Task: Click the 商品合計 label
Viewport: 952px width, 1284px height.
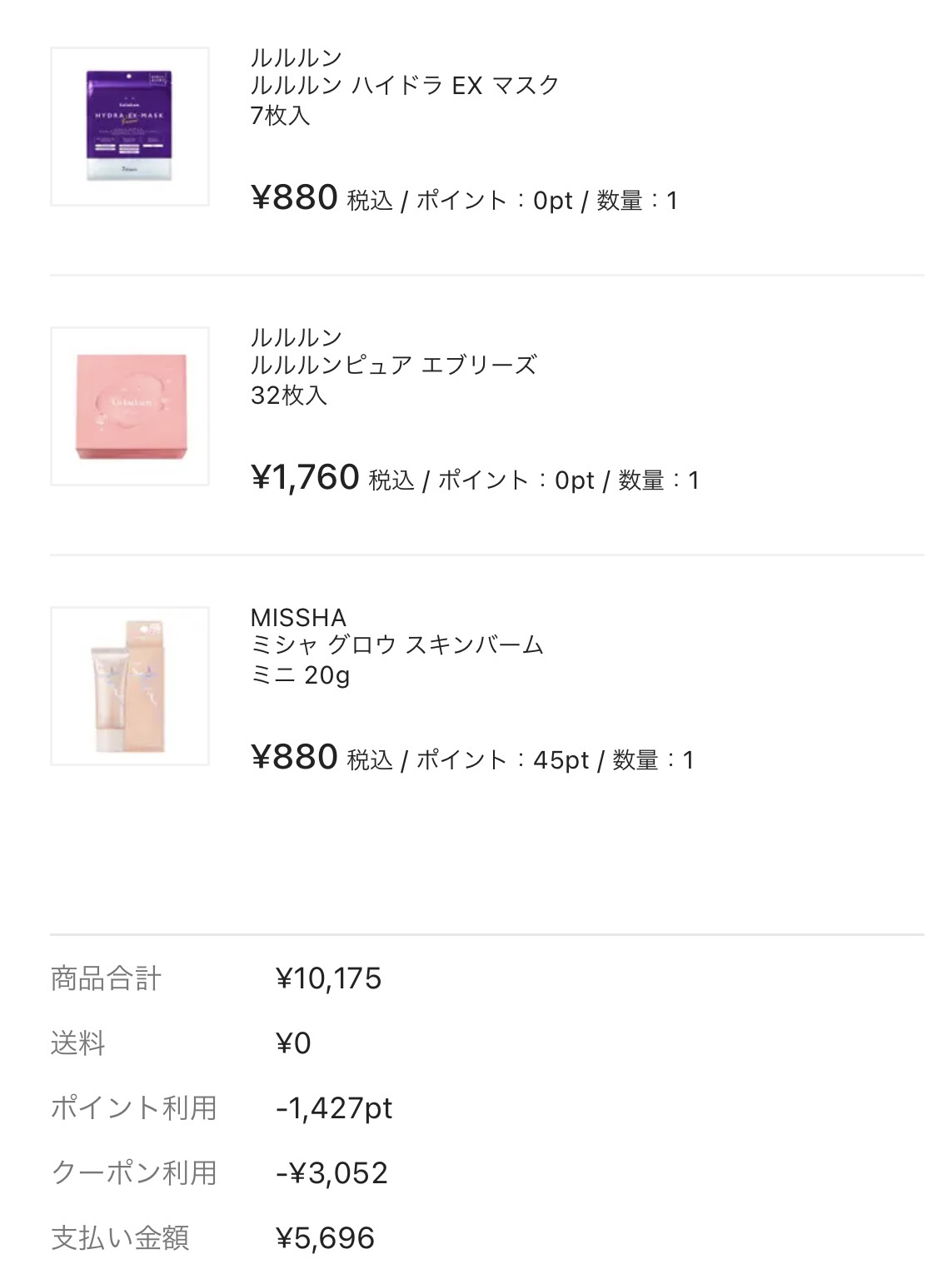Action: pyautogui.click(x=106, y=978)
